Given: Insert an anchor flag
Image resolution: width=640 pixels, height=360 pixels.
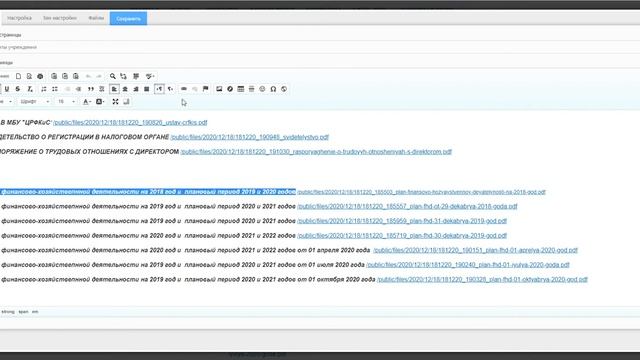Looking at the screenshot, I should [x=205, y=89].
